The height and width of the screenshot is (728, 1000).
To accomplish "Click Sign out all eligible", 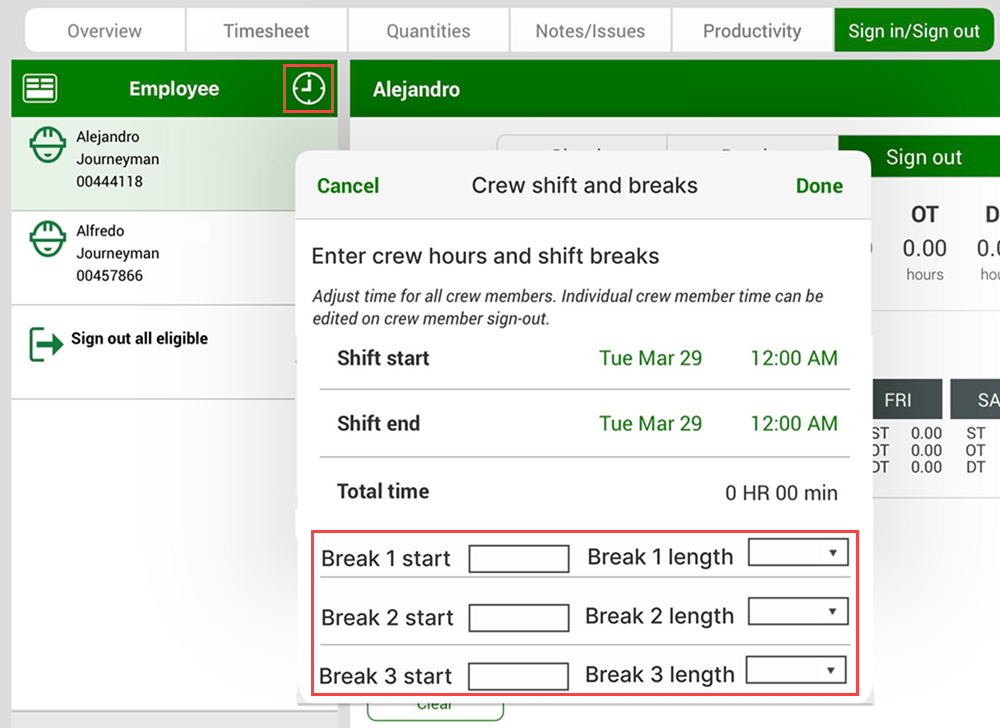I will [139, 339].
